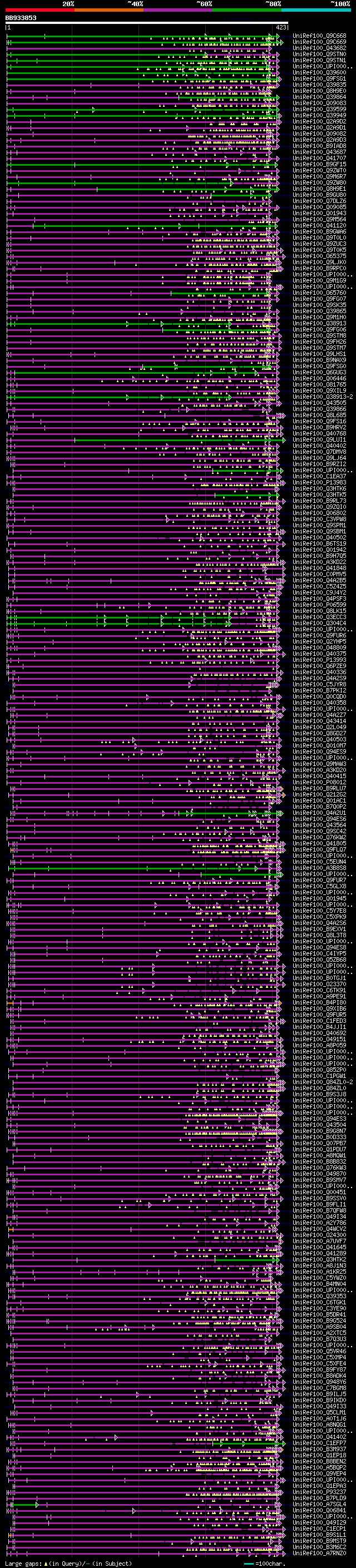This screenshot has width=356, height=1568.
Task: Select the UniRef100_O65375 row label
Action: 319,256
